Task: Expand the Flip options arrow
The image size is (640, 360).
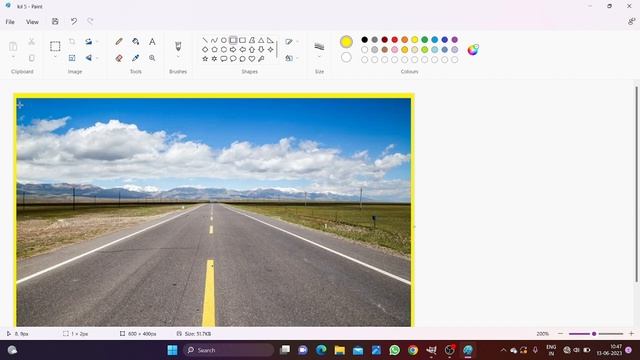Action: pos(97,58)
